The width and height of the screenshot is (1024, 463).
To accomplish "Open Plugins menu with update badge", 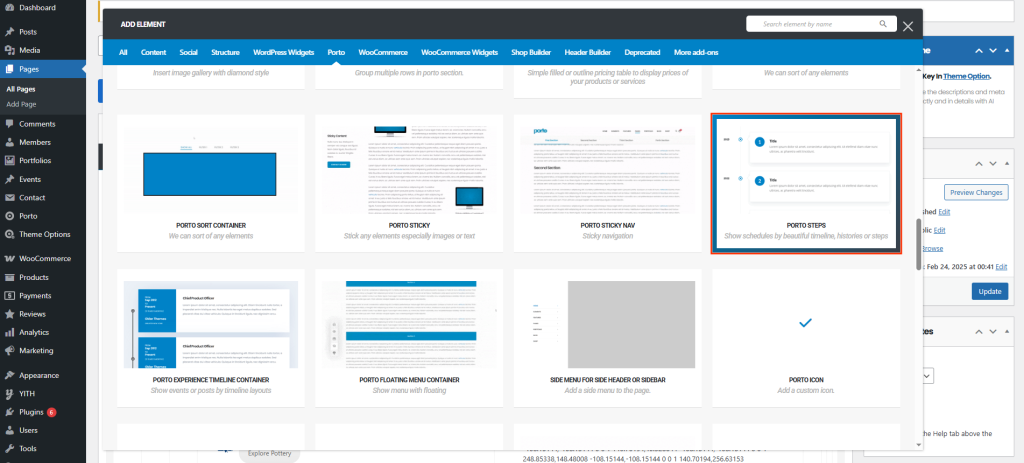I will [x=9, y=412].
